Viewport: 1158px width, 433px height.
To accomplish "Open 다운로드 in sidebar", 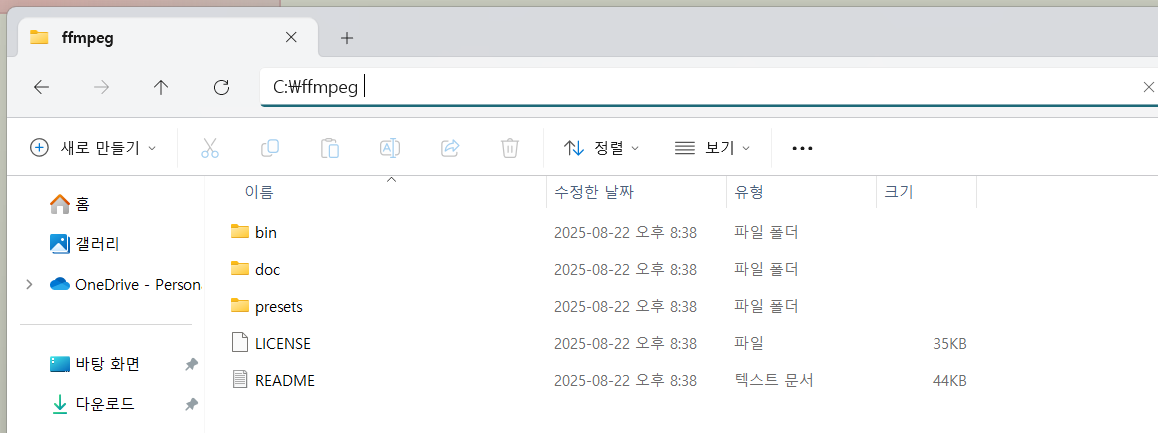I will [92, 404].
